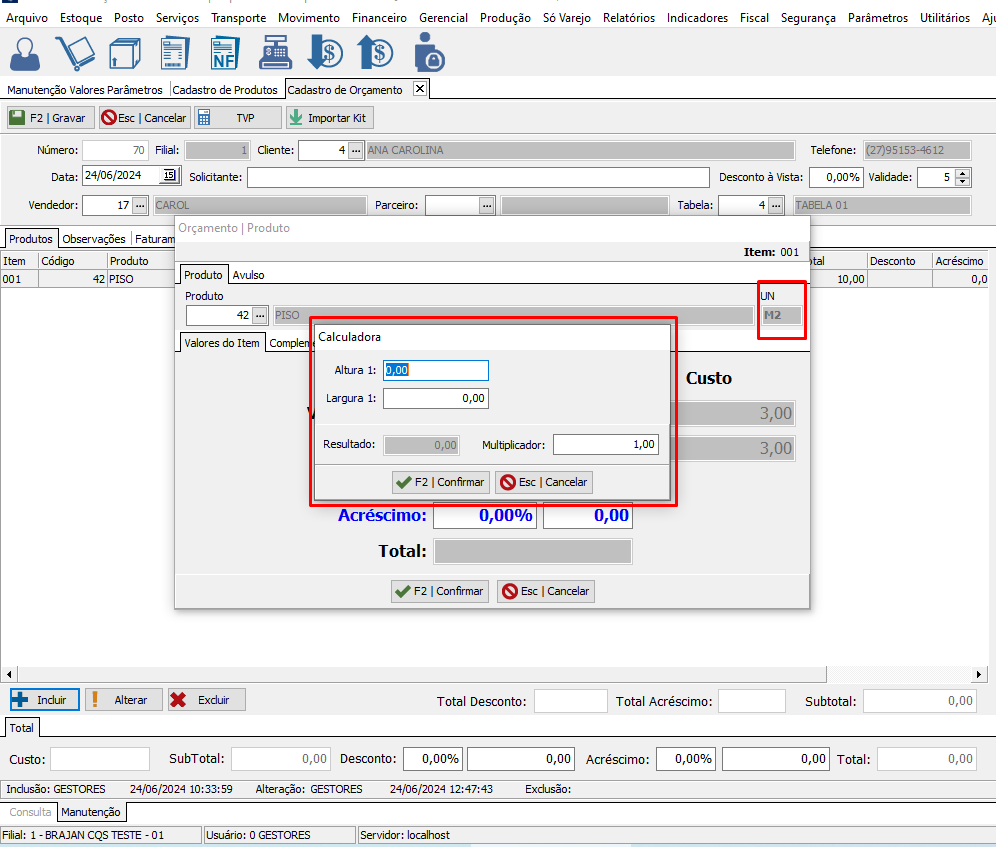The width and height of the screenshot is (996, 847).
Task: Open Cliente lookup with ellipsis button
Action: pos(355,150)
